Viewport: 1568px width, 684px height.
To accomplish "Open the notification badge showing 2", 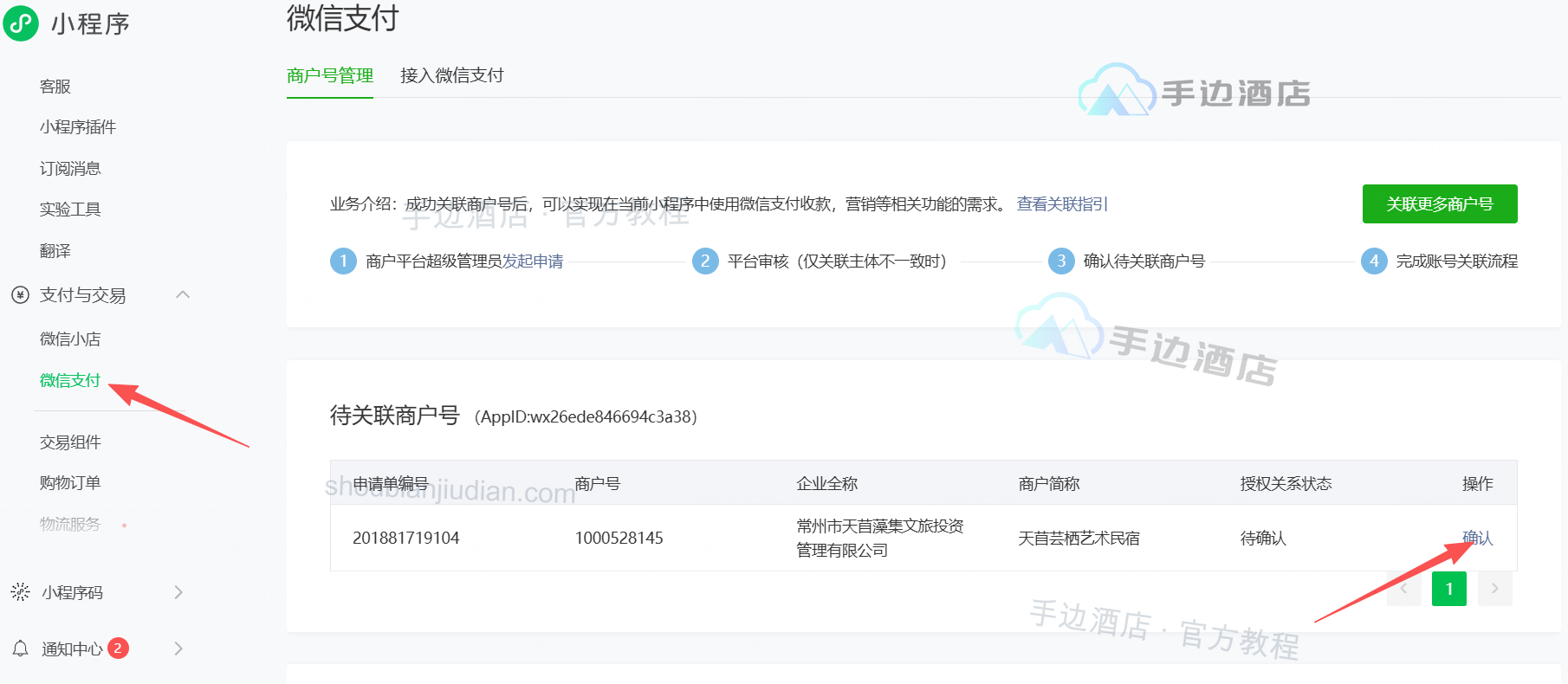I will [x=118, y=648].
